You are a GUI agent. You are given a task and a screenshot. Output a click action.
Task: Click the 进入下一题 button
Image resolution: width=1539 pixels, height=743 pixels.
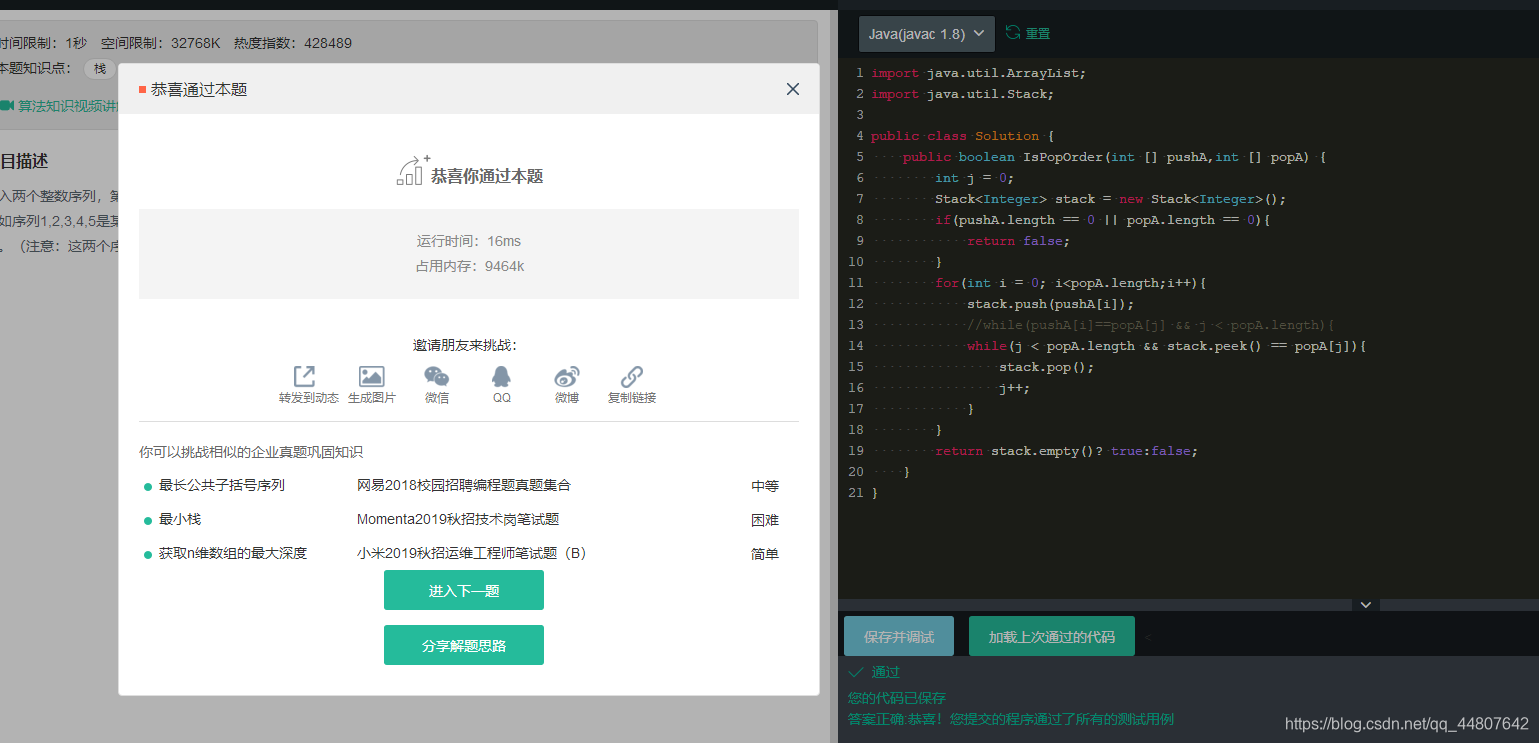464,590
